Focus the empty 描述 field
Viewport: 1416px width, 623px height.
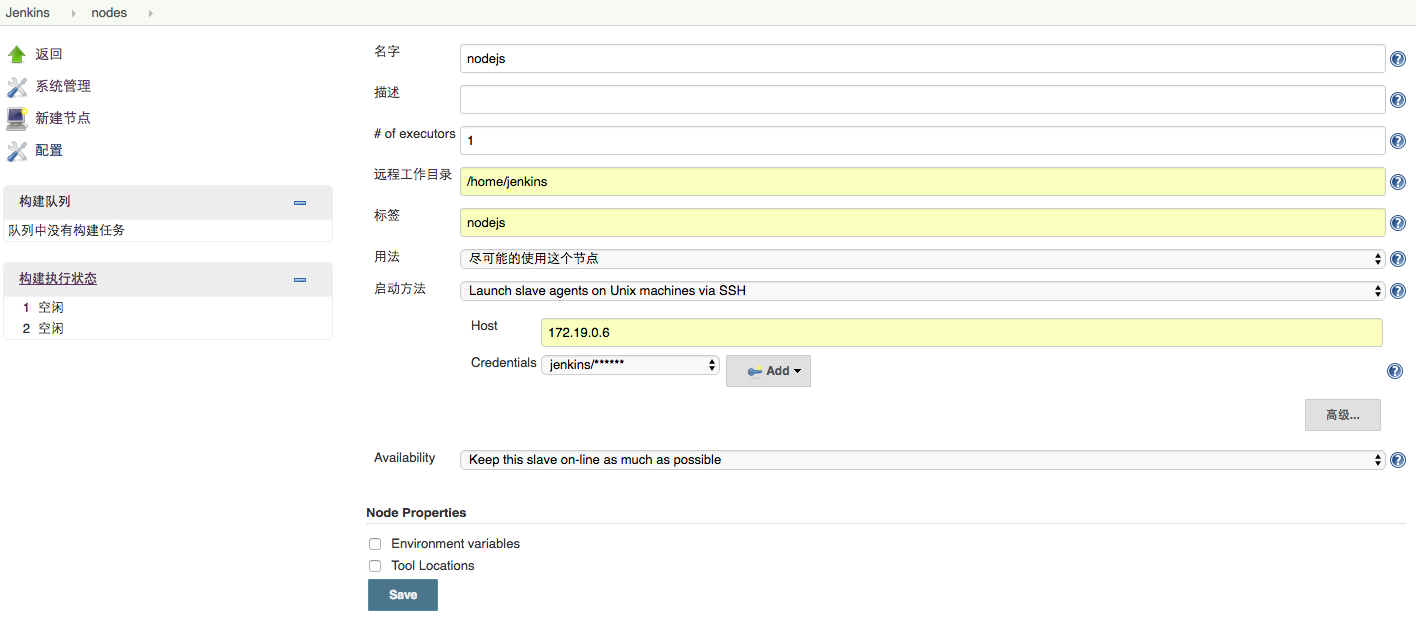pyautogui.click(x=922, y=100)
